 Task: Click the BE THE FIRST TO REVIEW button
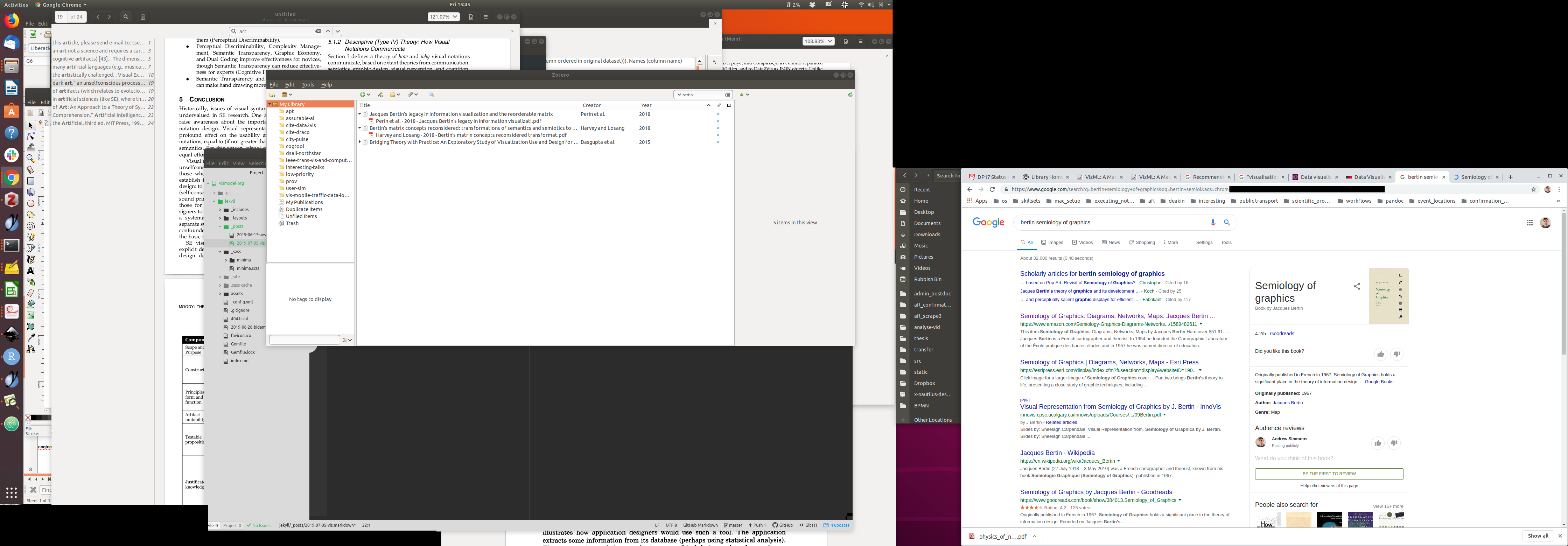point(1329,474)
